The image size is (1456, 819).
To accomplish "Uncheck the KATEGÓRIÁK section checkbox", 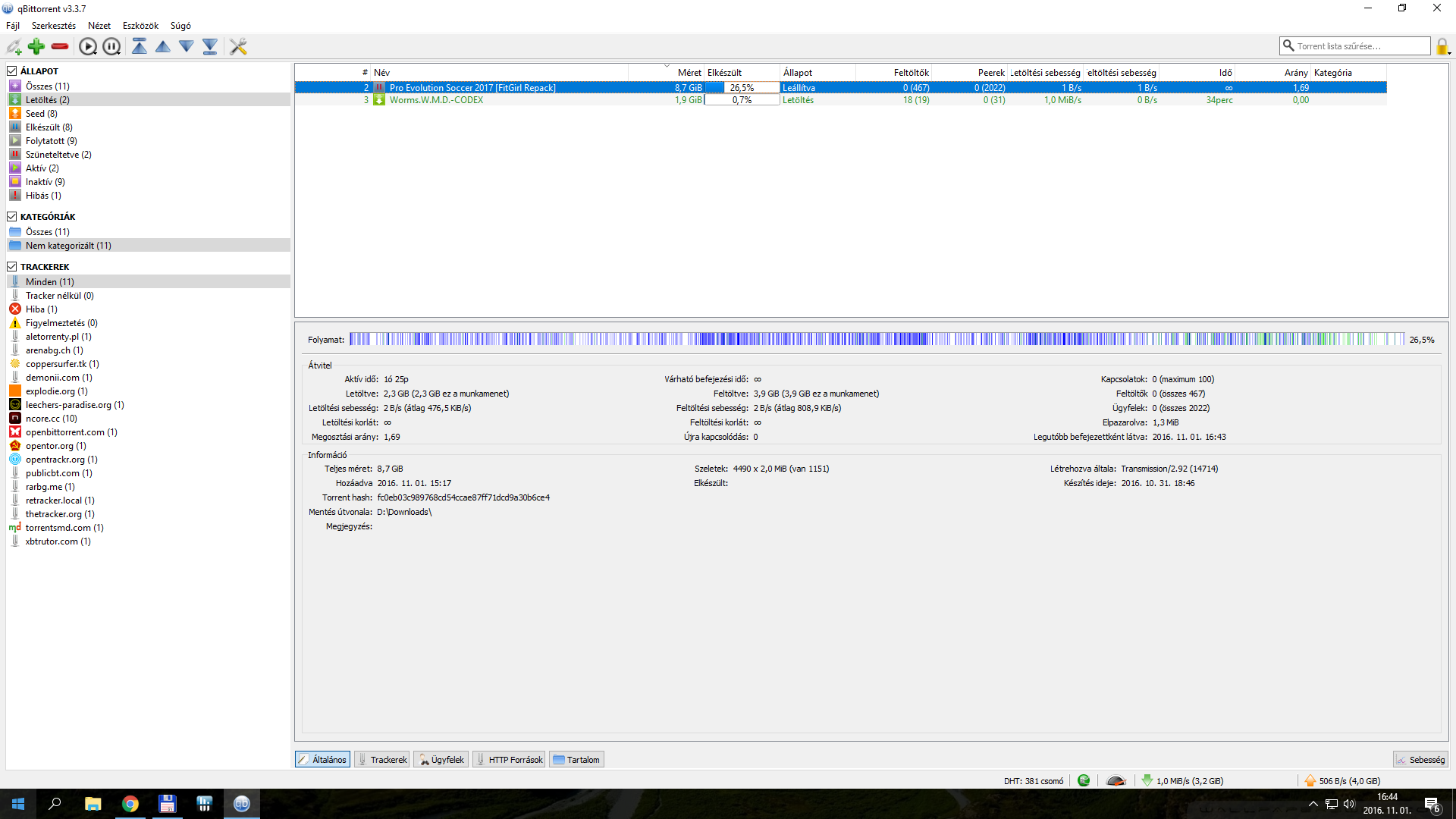I will click(12, 216).
